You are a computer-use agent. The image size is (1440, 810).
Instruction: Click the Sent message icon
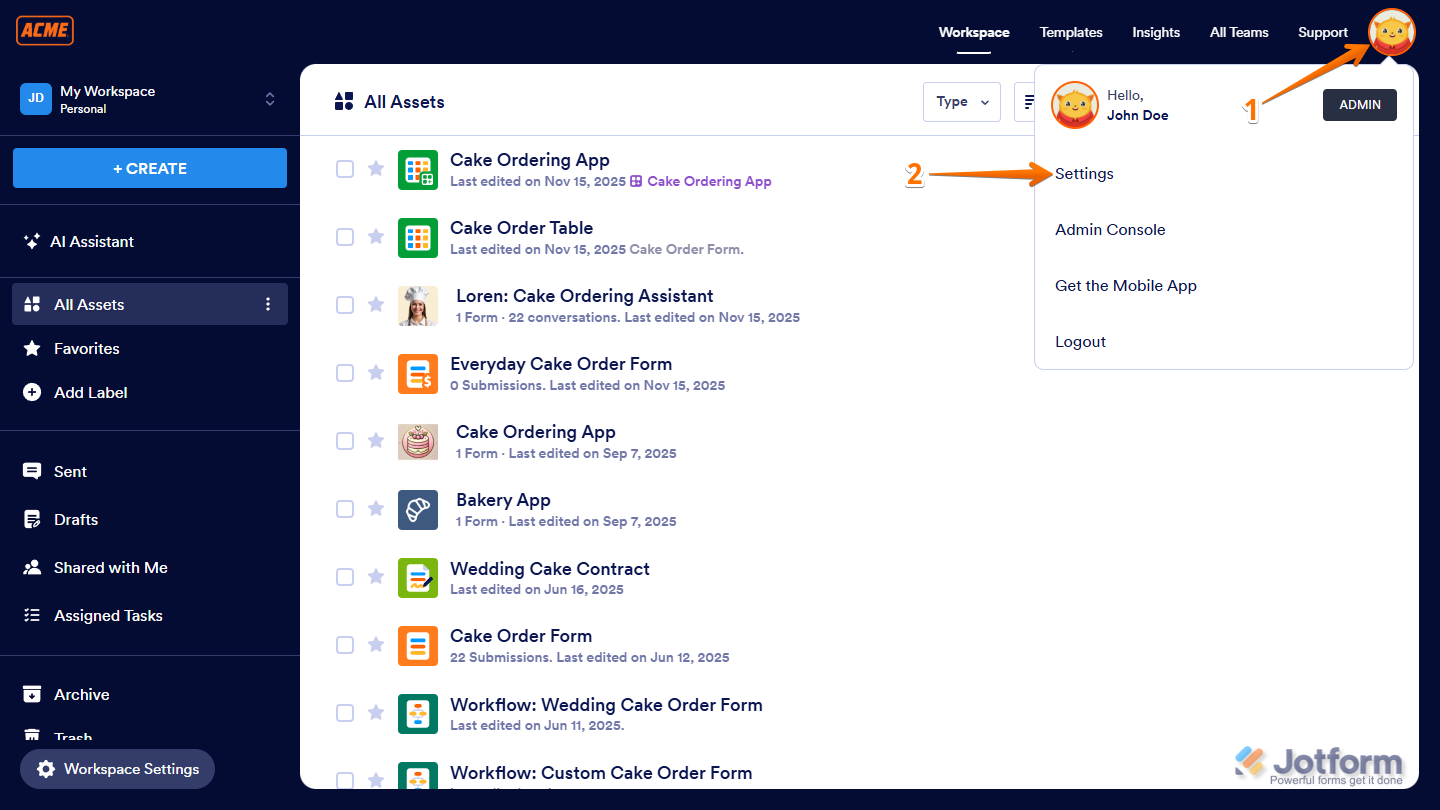[x=32, y=471]
